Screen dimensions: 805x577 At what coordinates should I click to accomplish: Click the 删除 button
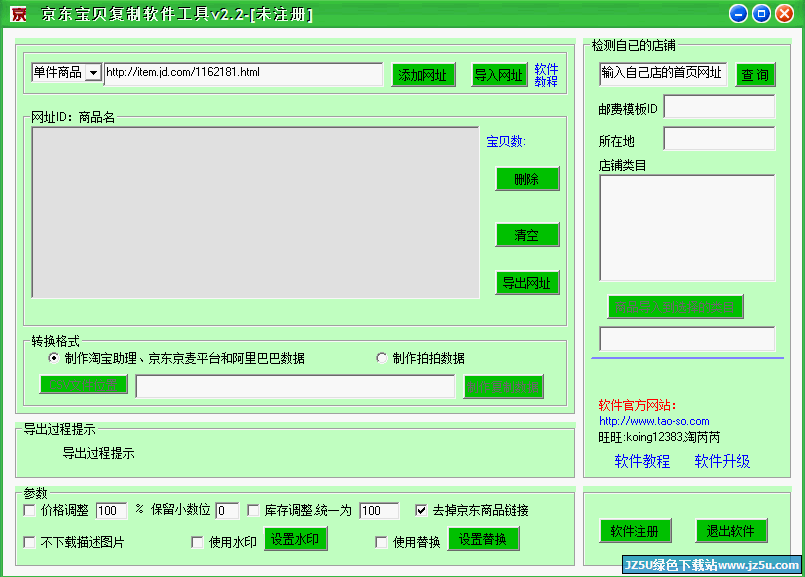coord(527,179)
